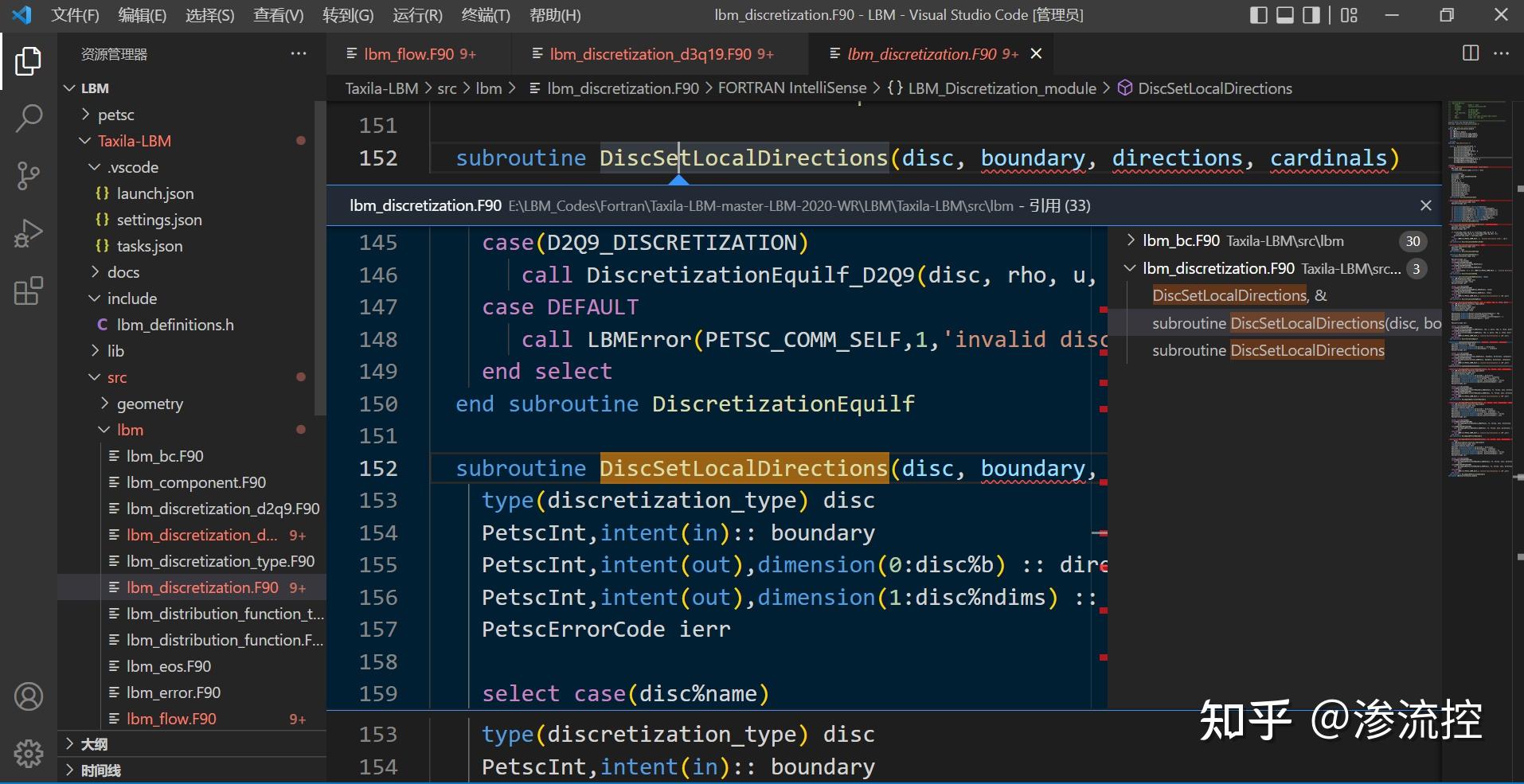Open the Run and Debug view
Viewport: 1524px width, 784px height.
(x=29, y=233)
